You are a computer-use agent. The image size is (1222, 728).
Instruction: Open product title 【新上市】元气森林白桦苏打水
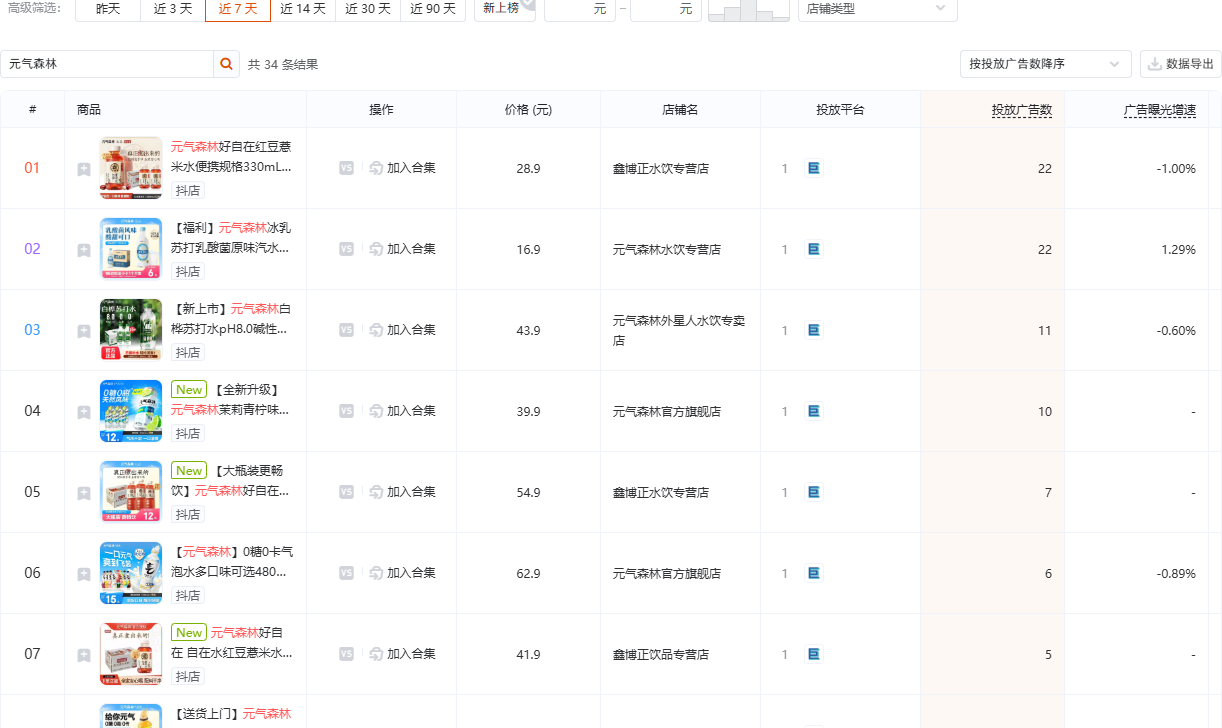point(231,318)
